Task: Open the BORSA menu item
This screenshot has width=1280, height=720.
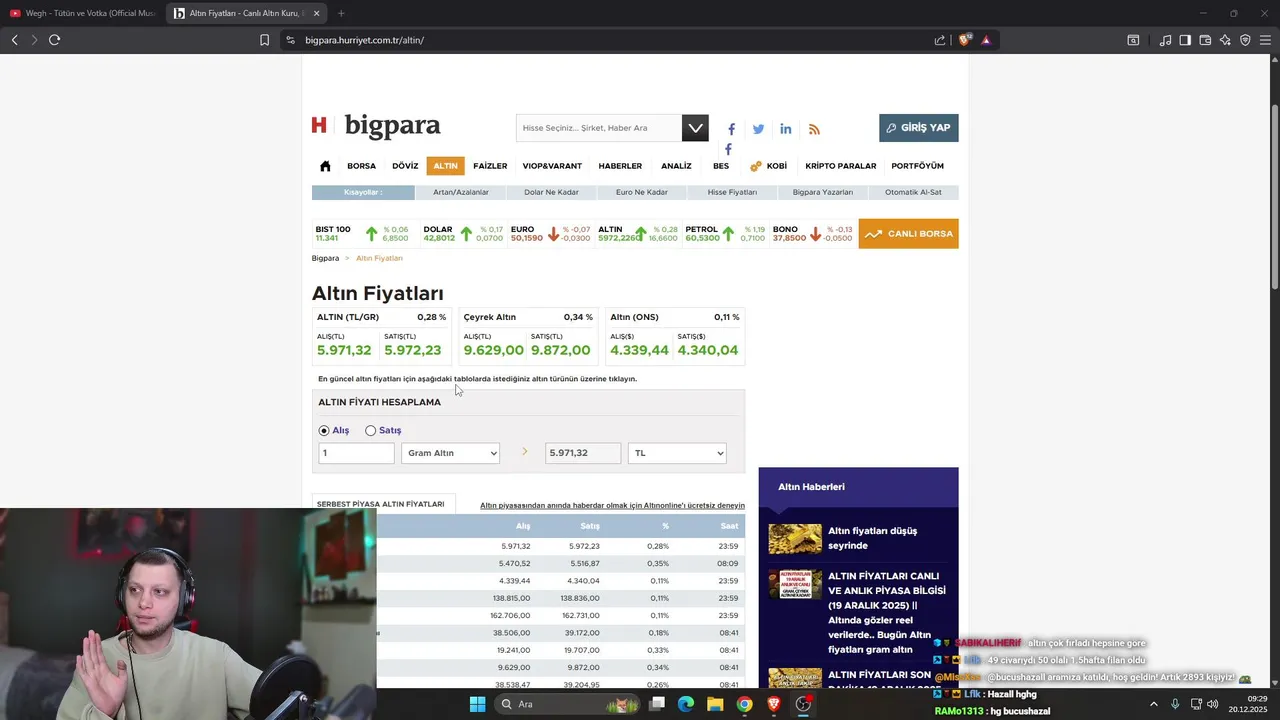Action: pos(361,166)
